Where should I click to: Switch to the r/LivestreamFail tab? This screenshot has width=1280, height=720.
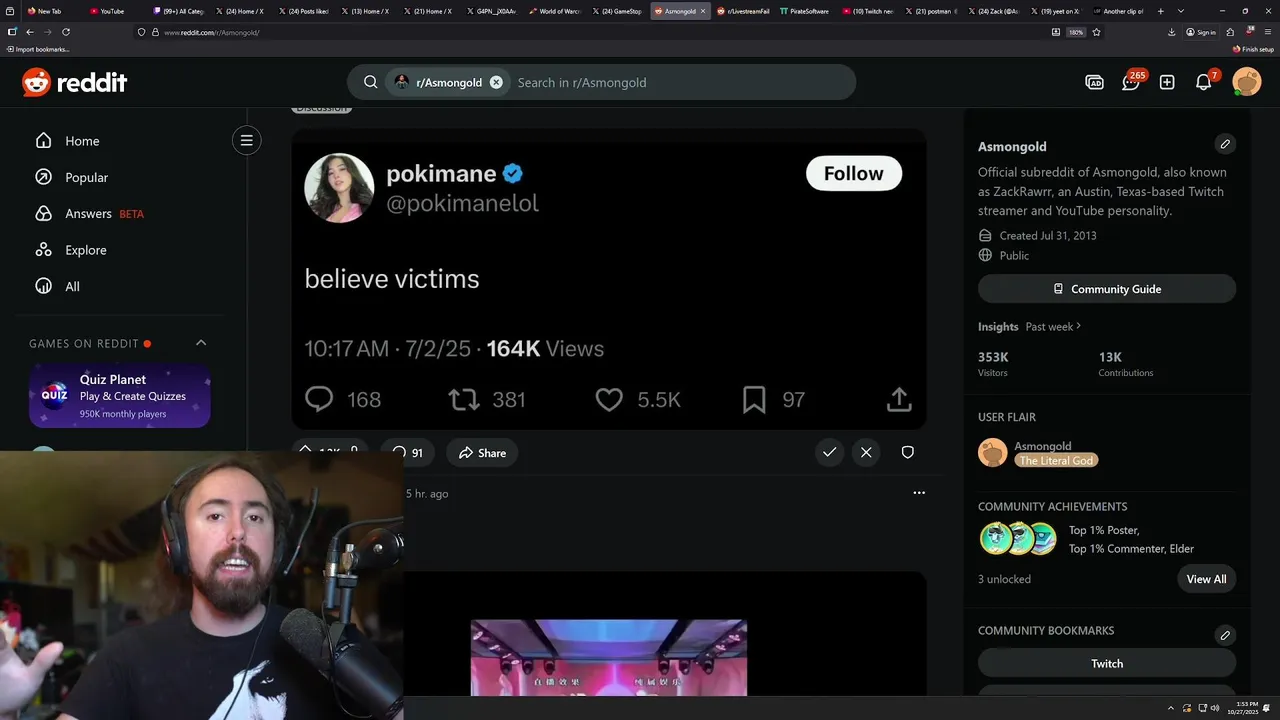coord(742,11)
